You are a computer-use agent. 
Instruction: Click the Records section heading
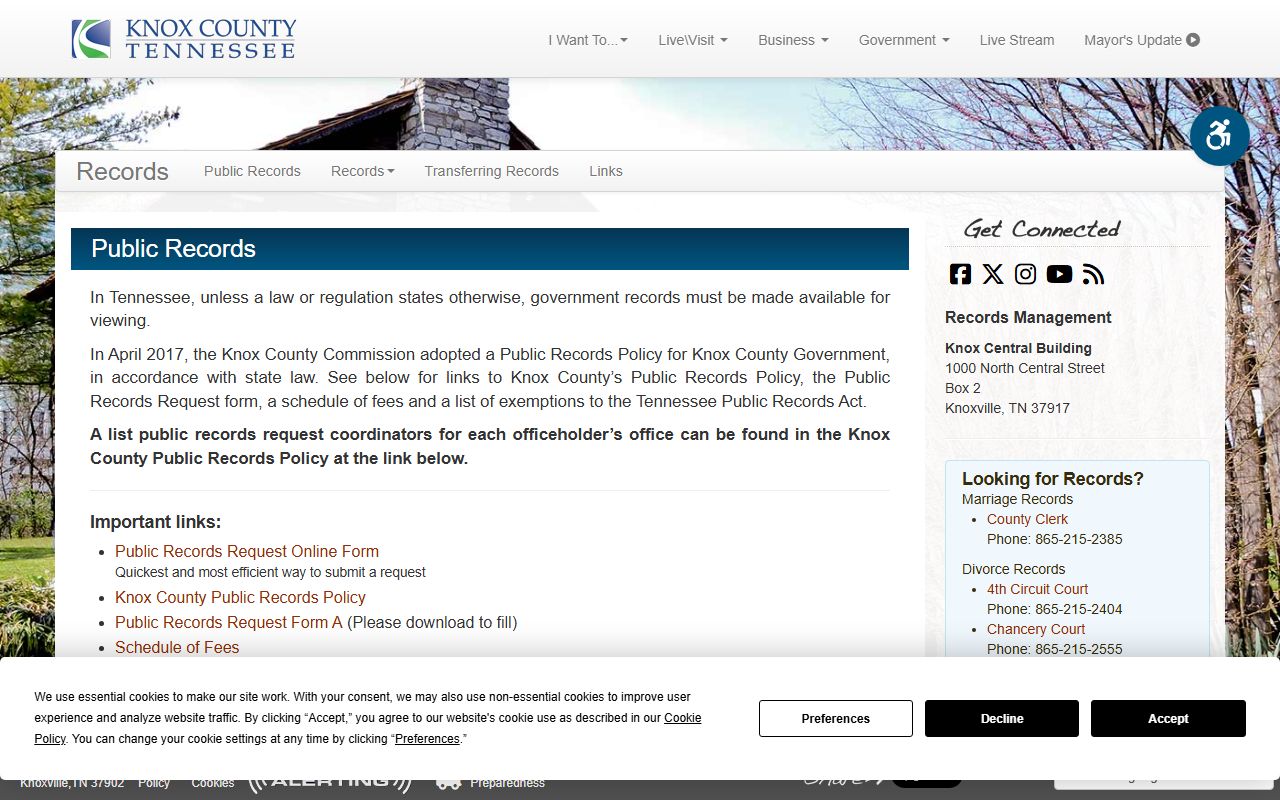click(122, 171)
